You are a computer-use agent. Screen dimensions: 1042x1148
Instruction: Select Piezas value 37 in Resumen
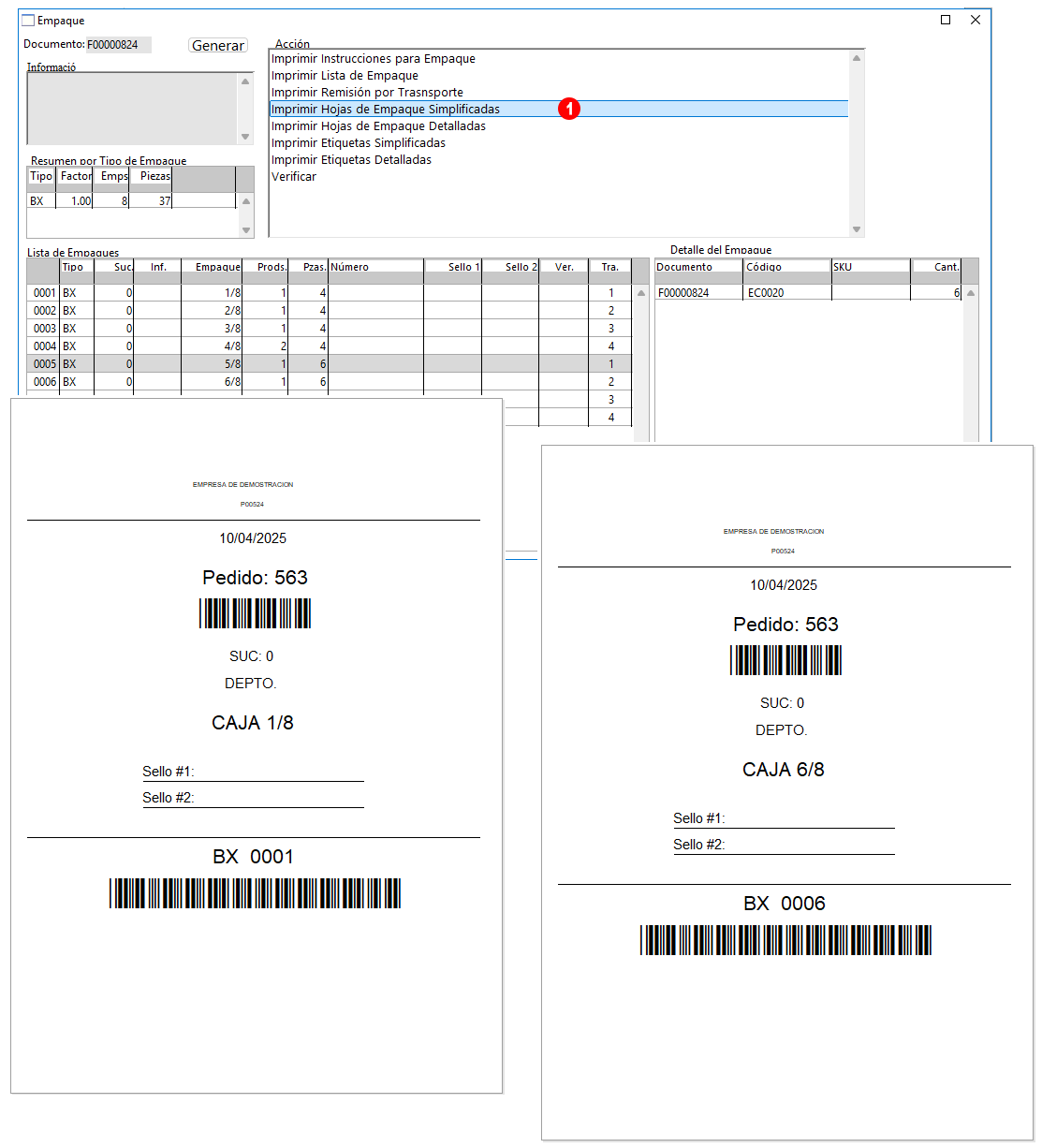pos(151,201)
